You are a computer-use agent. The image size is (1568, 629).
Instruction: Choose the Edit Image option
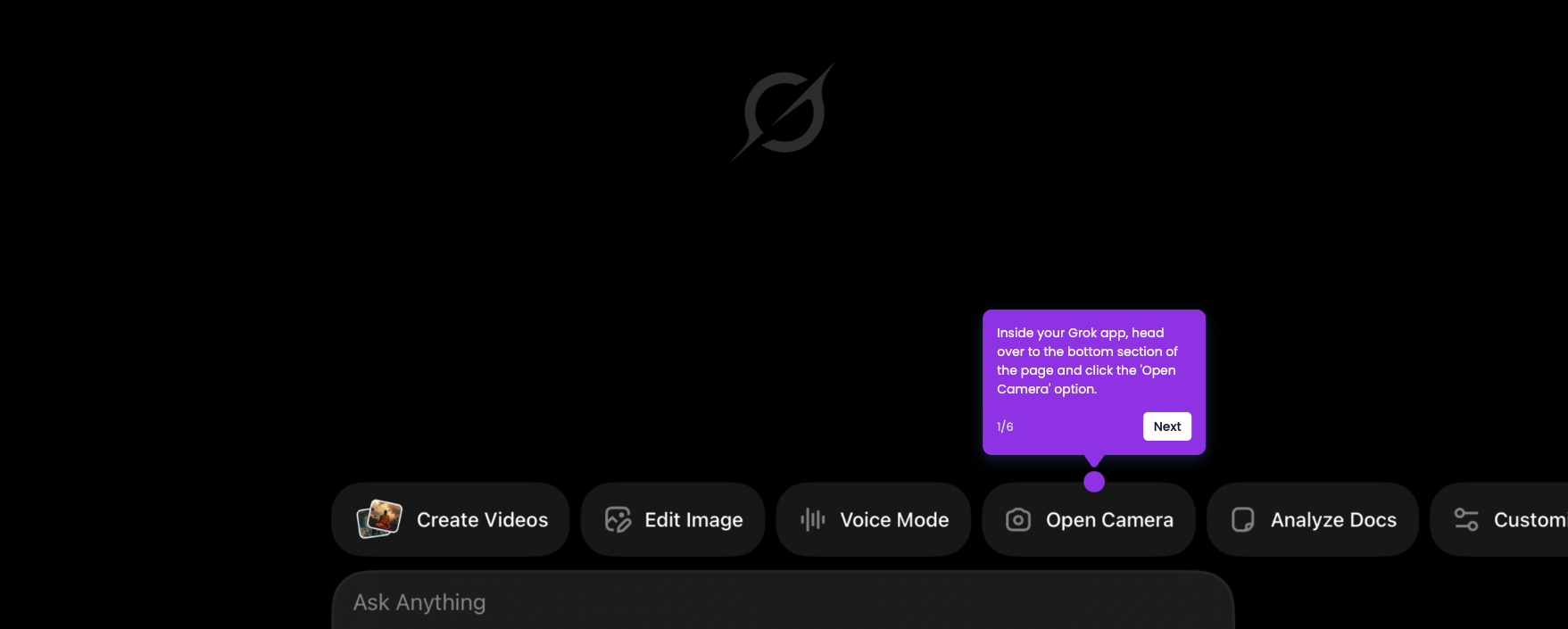tap(673, 519)
